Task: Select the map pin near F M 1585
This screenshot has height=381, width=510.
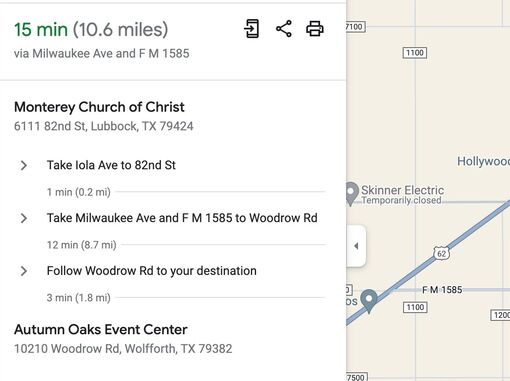Action: 369,301
